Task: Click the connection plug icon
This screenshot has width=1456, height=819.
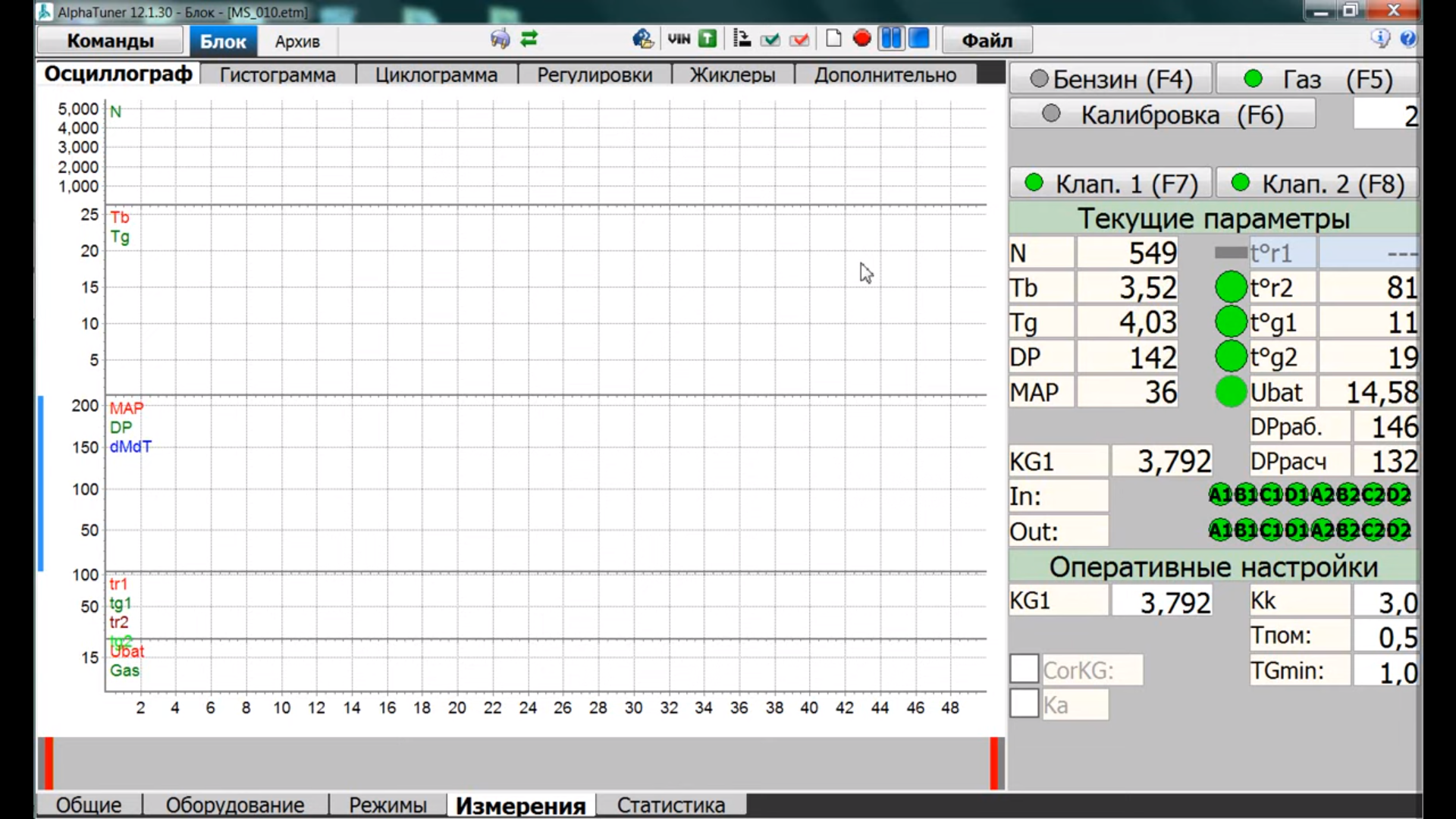Action: (x=500, y=39)
